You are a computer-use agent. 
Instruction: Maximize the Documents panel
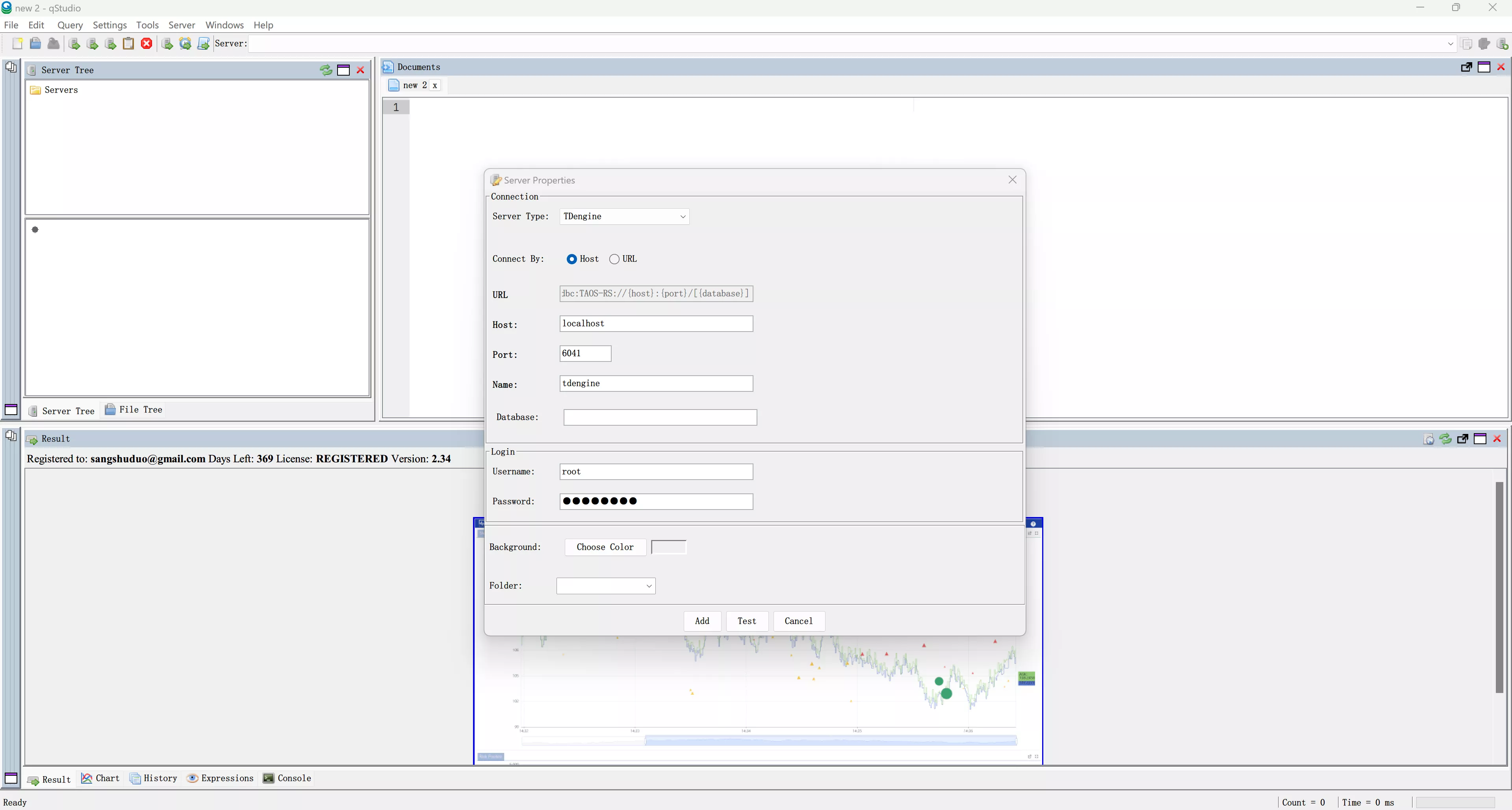(1485, 67)
